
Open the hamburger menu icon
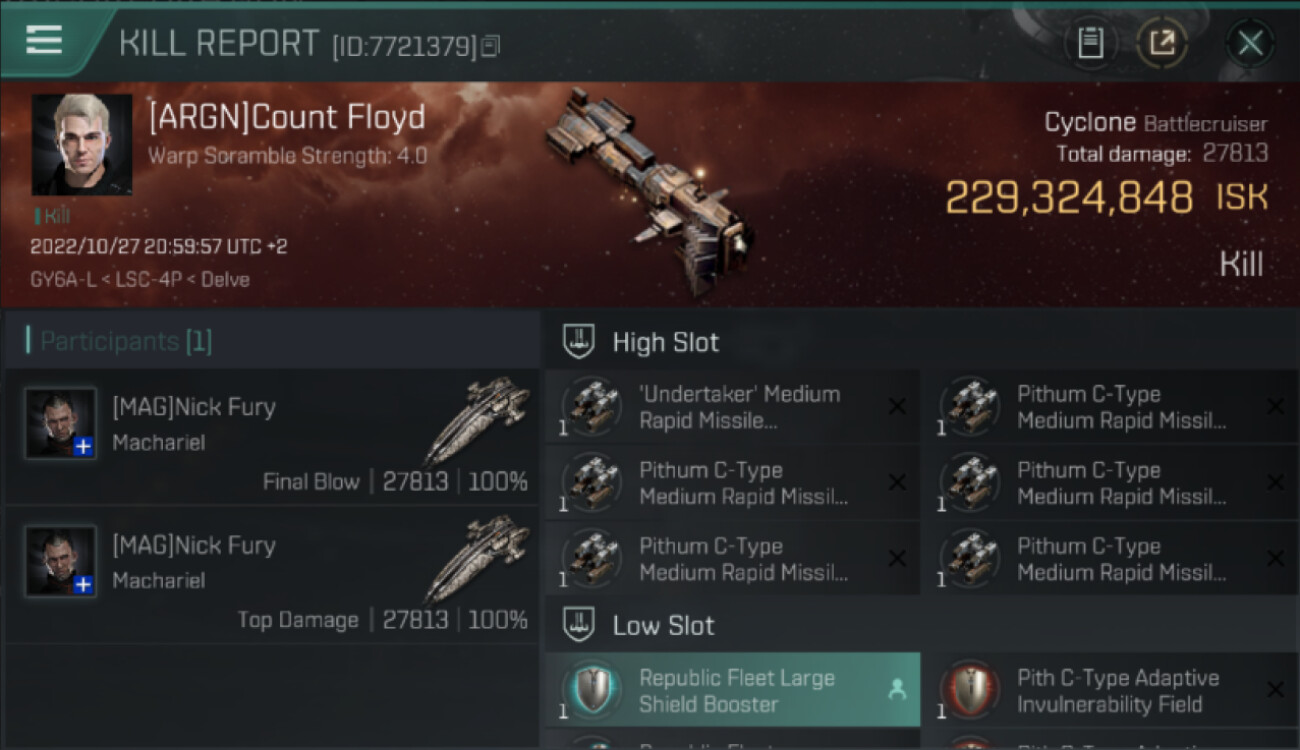(44, 40)
